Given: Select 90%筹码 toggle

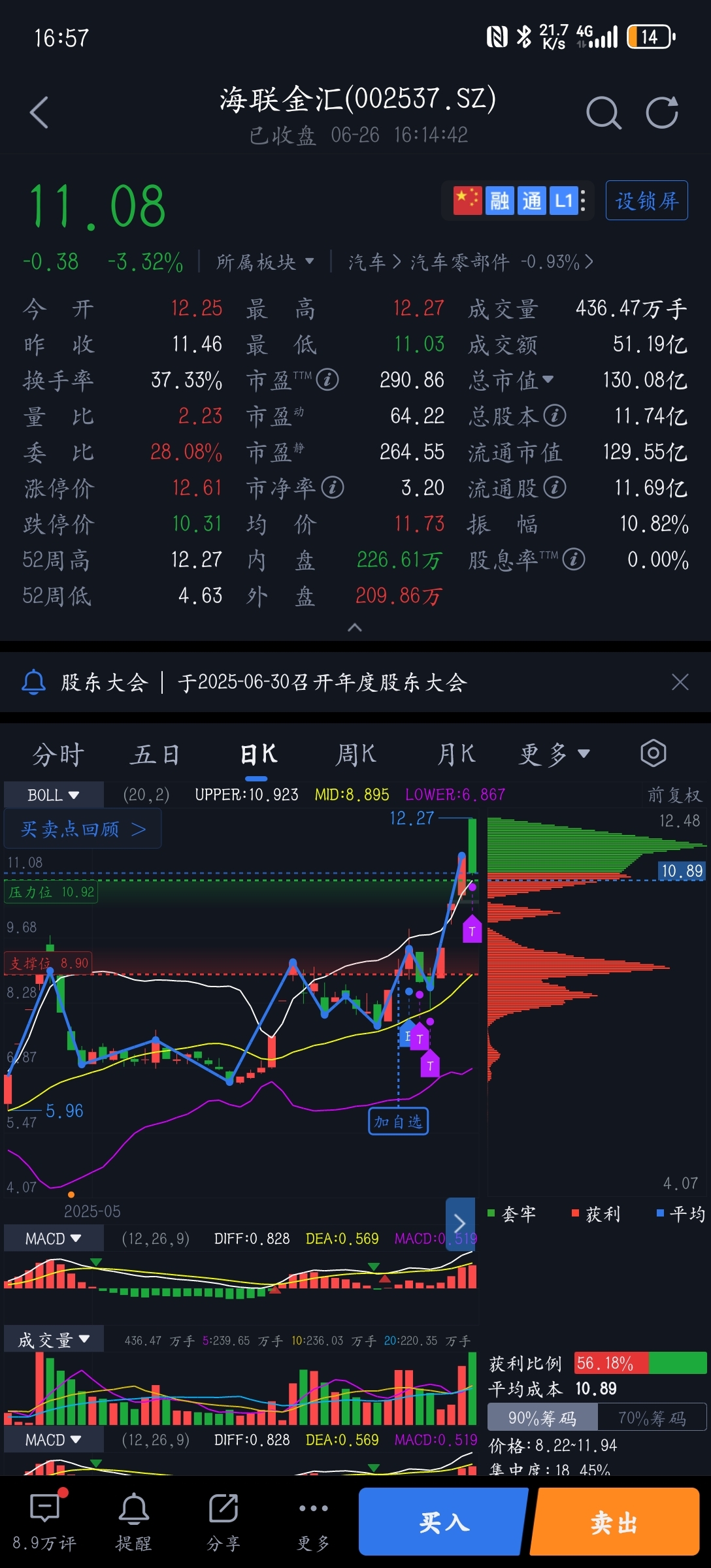Looking at the screenshot, I should (x=542, y=1418).
